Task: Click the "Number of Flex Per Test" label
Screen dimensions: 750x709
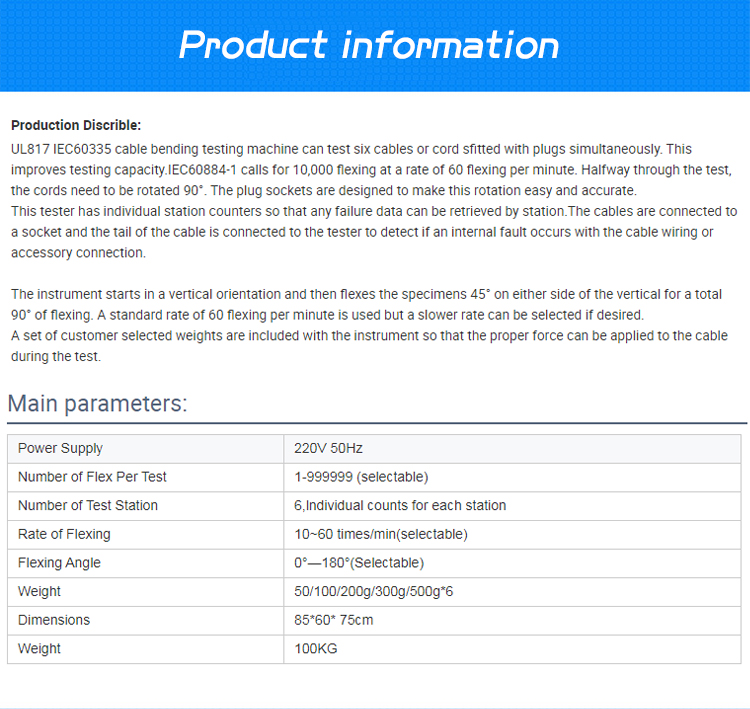Action: click(92, 477)
